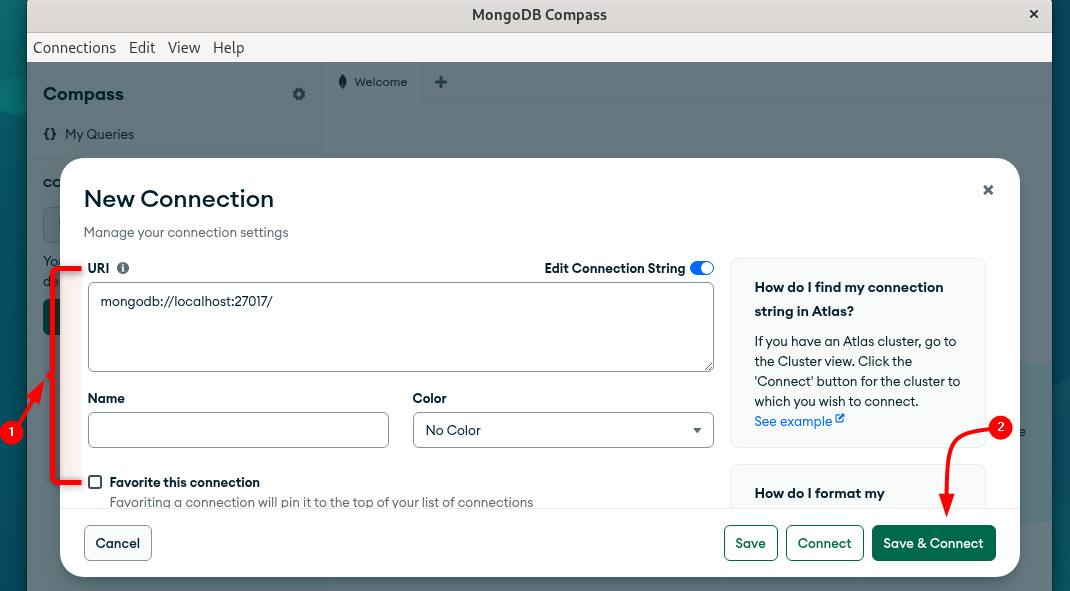Toggle the Edit Connection String switch
The width and height of the screenshot is (1070, 591).
(x=702, y=268)
